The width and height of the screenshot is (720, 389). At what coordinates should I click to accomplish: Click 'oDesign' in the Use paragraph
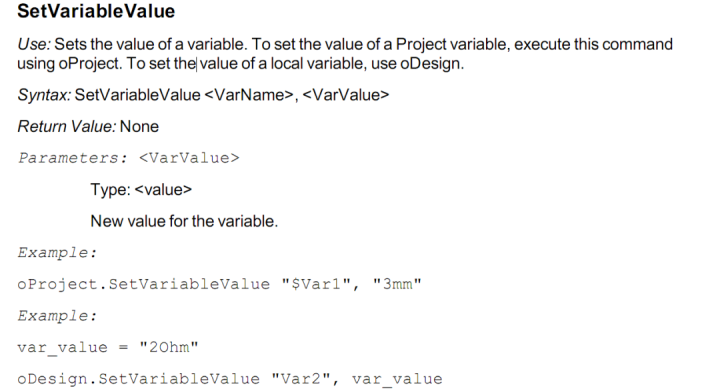click(430, 63)
